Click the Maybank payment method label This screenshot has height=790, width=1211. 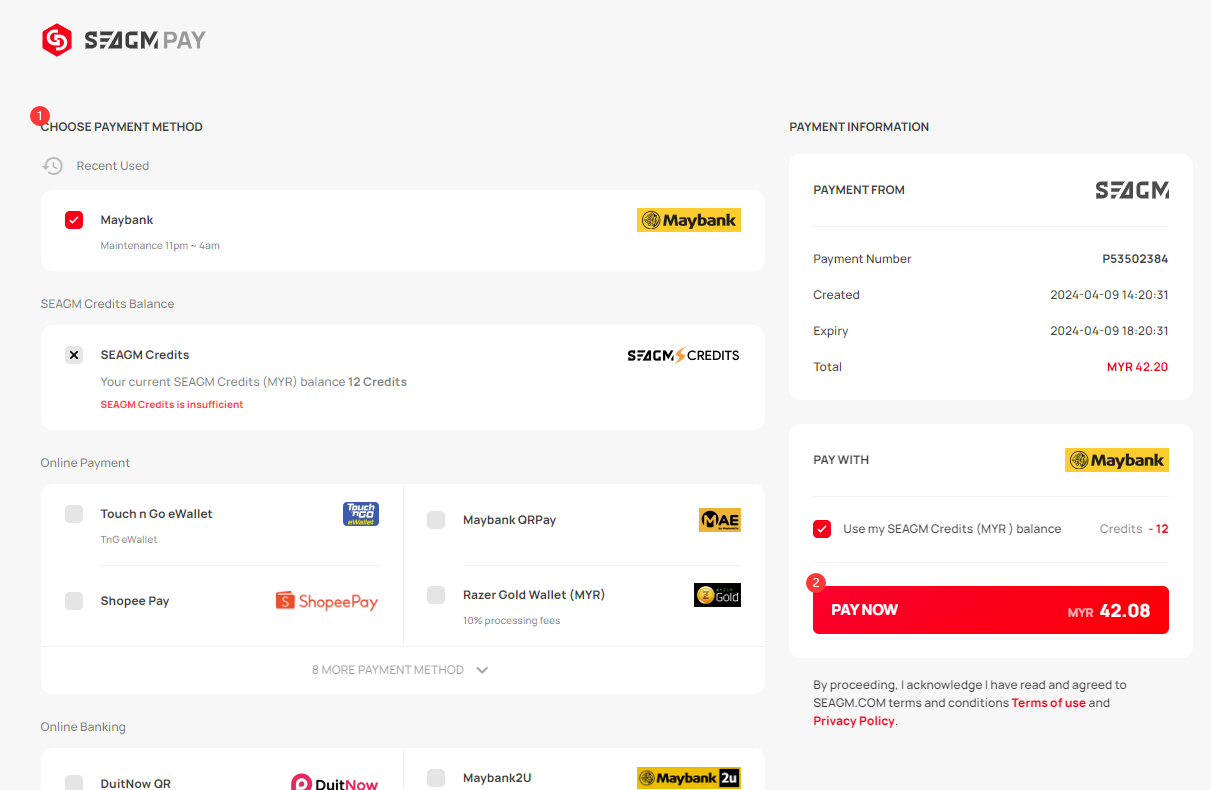pos(127,220)
